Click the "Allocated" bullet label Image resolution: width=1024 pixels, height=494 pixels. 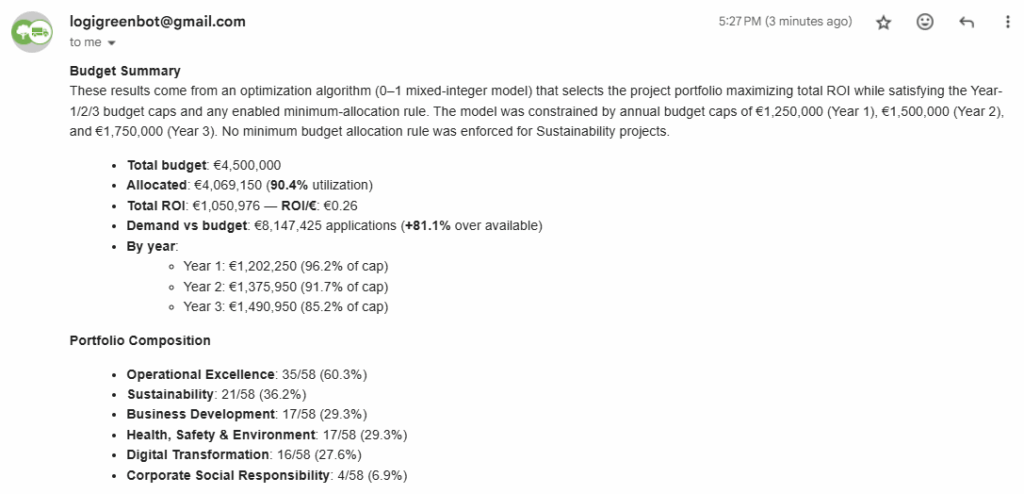tap(159, 185)
